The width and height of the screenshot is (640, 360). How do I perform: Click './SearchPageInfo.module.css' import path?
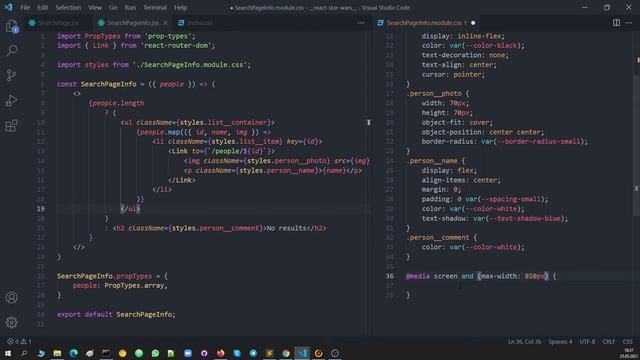(190, 64)
